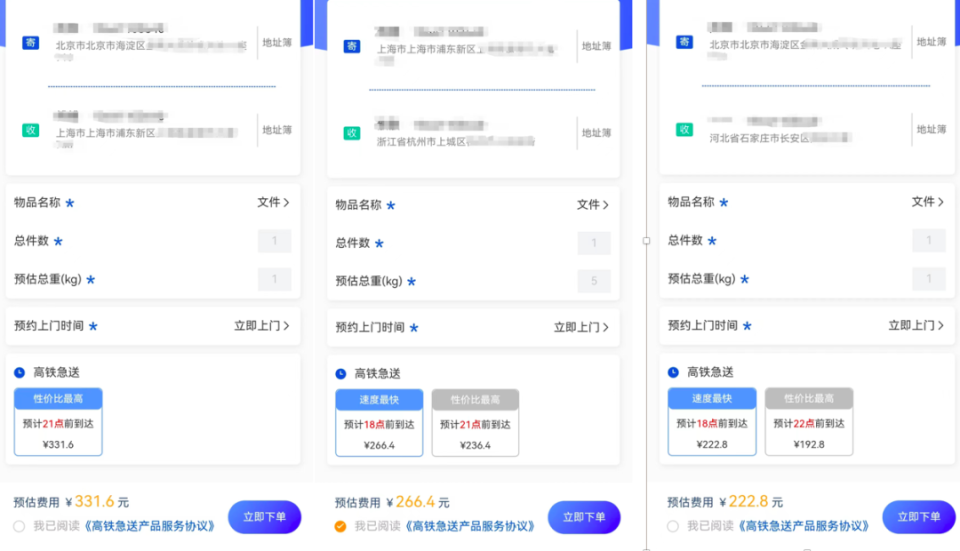
Task: Open 地址簿 for the sender Beijing address, ¥222.8 order
Action: click(x=931, y=42)
